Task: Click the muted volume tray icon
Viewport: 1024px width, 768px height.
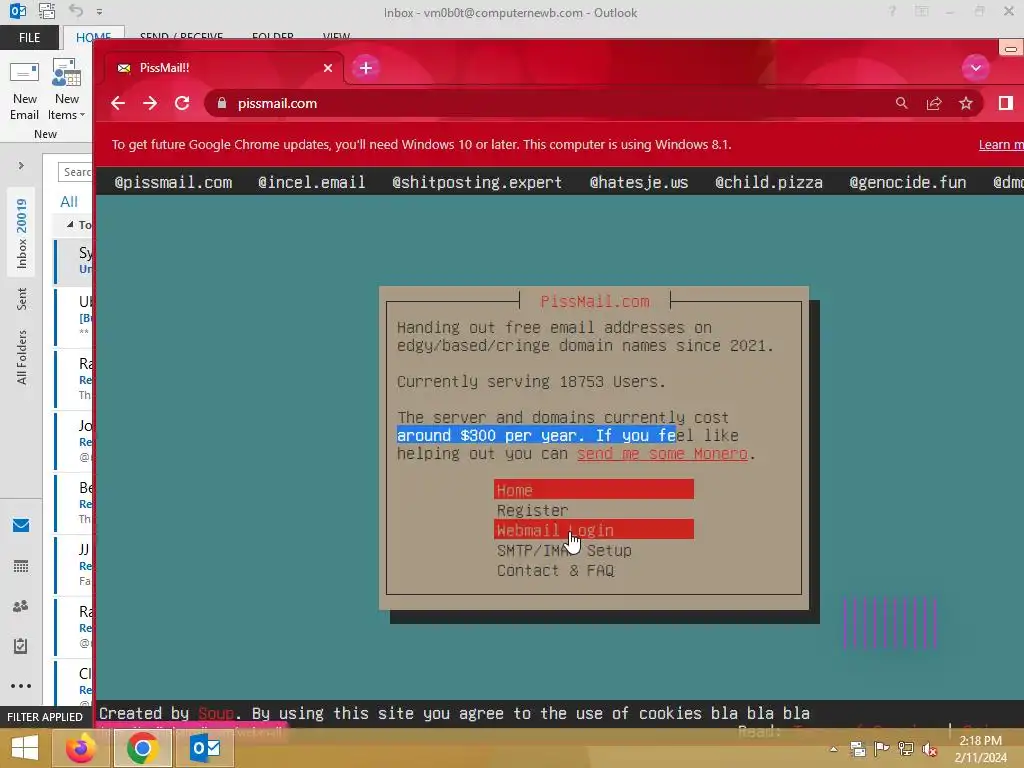Action: click(x=930, y=749)
